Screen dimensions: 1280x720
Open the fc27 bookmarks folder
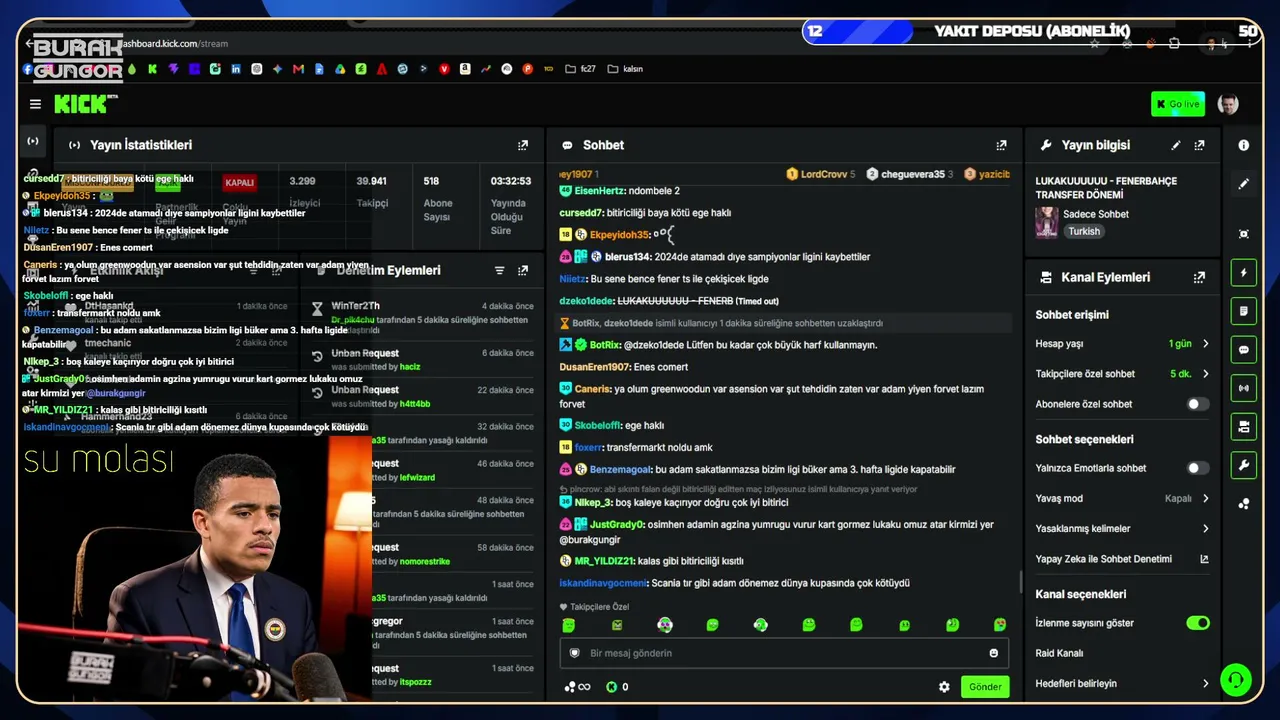click(581, 69)
